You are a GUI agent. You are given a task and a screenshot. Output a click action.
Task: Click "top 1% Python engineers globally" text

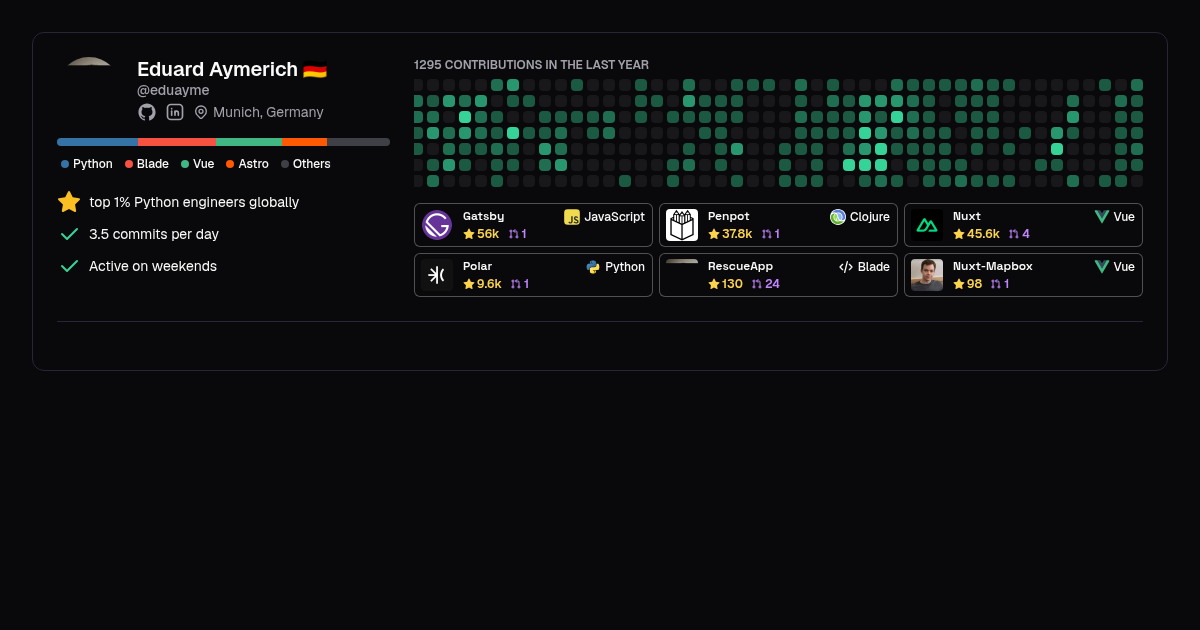point(194,202)
